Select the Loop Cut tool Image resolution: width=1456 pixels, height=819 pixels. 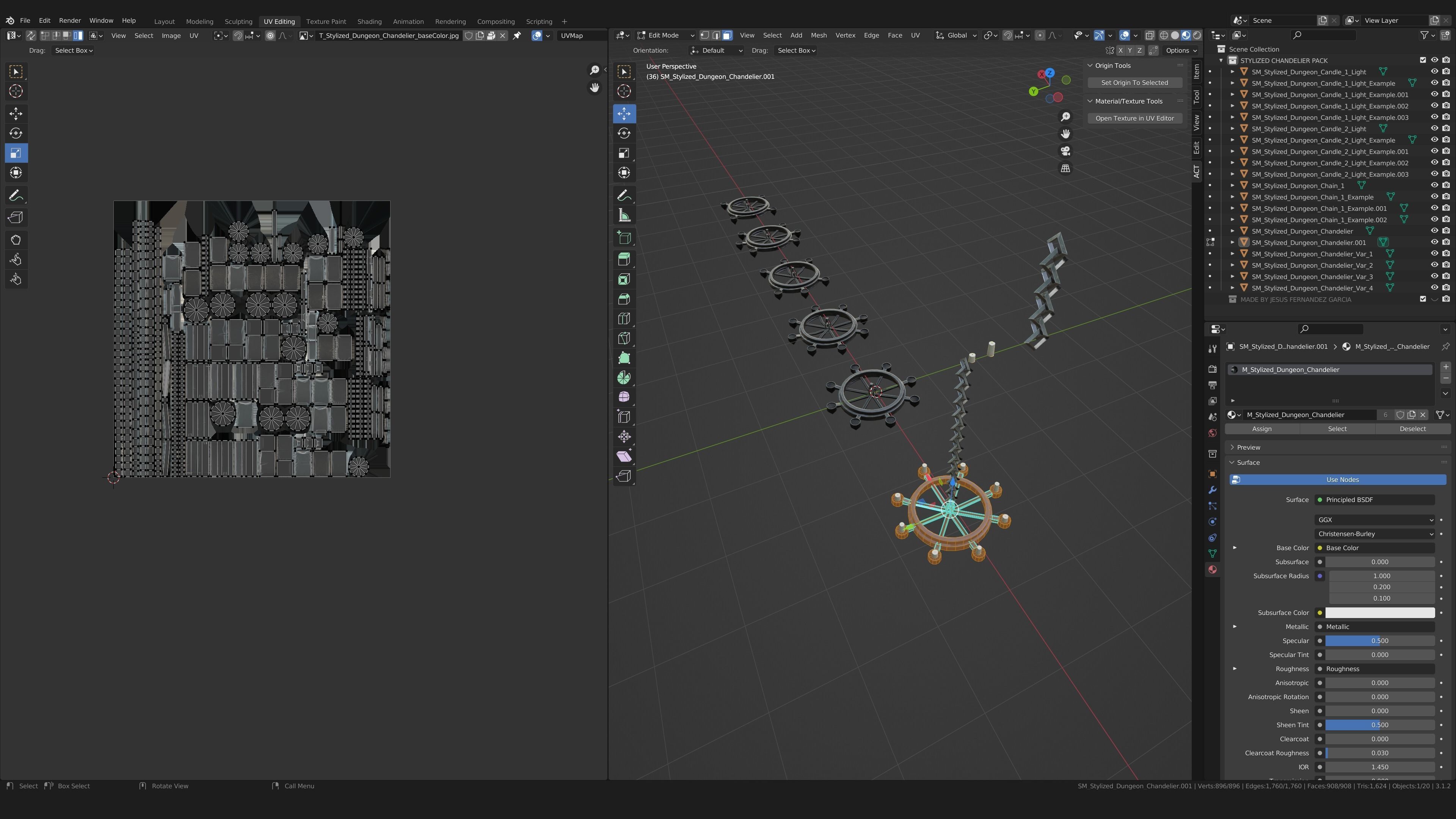click(x=624, y=319)
